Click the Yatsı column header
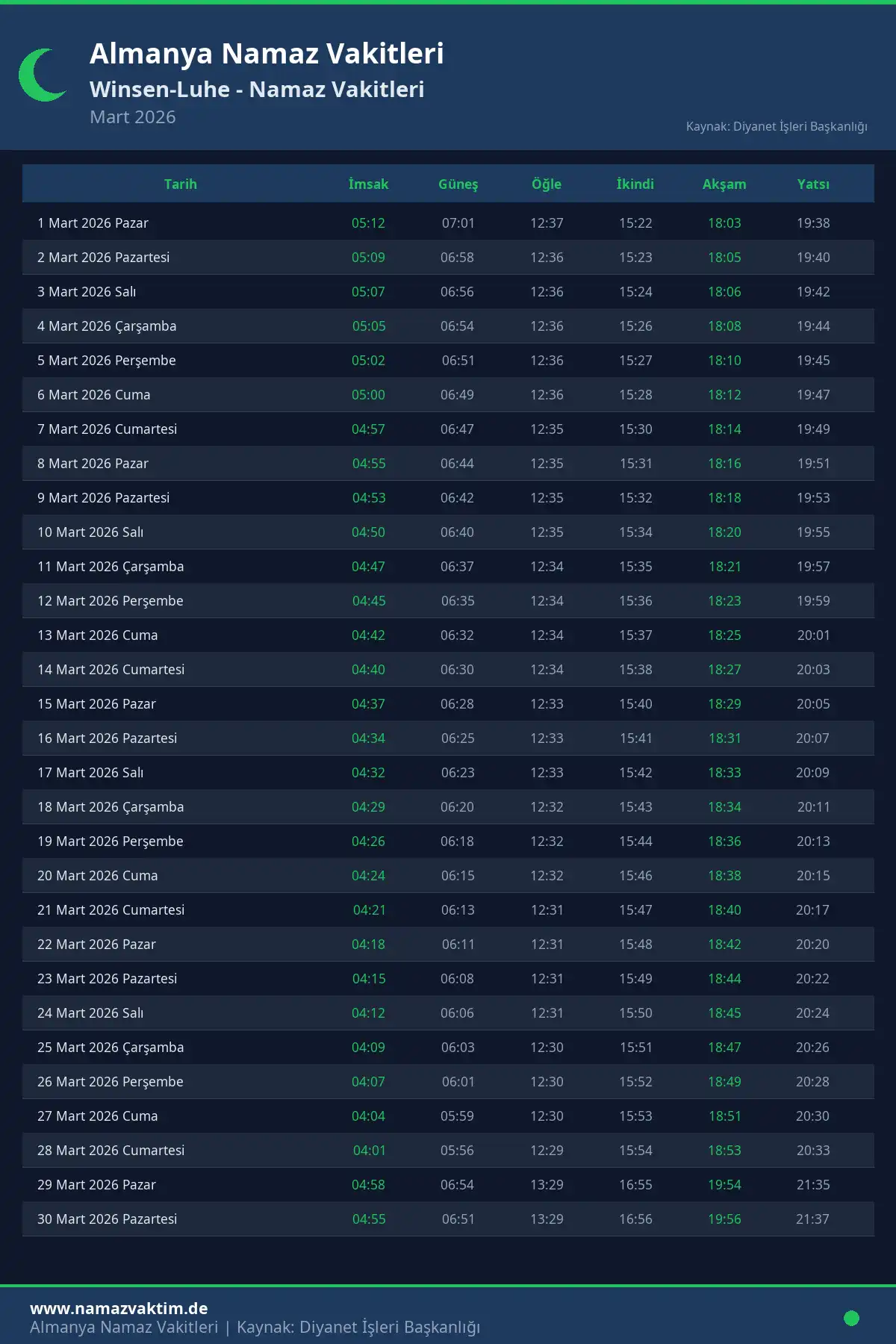This screenshot has width=896, height=1344. click(x=813, y=184)
